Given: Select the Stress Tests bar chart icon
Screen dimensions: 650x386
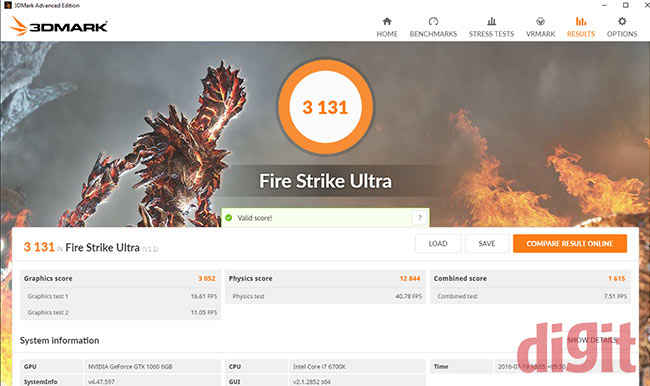Looking at the screenshot, I should [491, 21].
